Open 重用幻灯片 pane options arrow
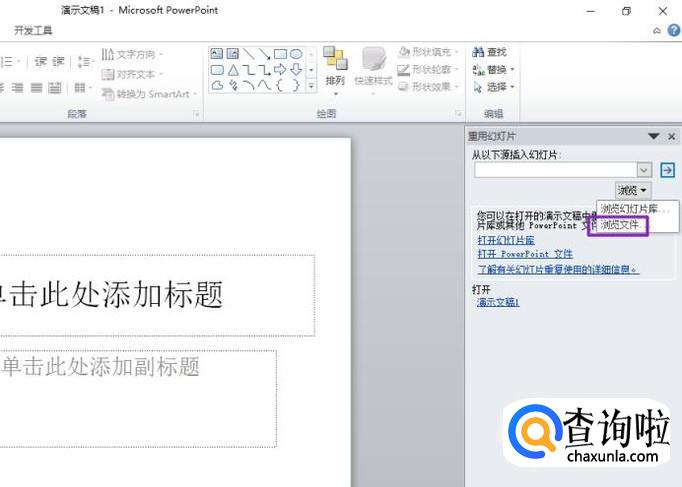Viewport: 682px width, 487px height. (654, 137)
